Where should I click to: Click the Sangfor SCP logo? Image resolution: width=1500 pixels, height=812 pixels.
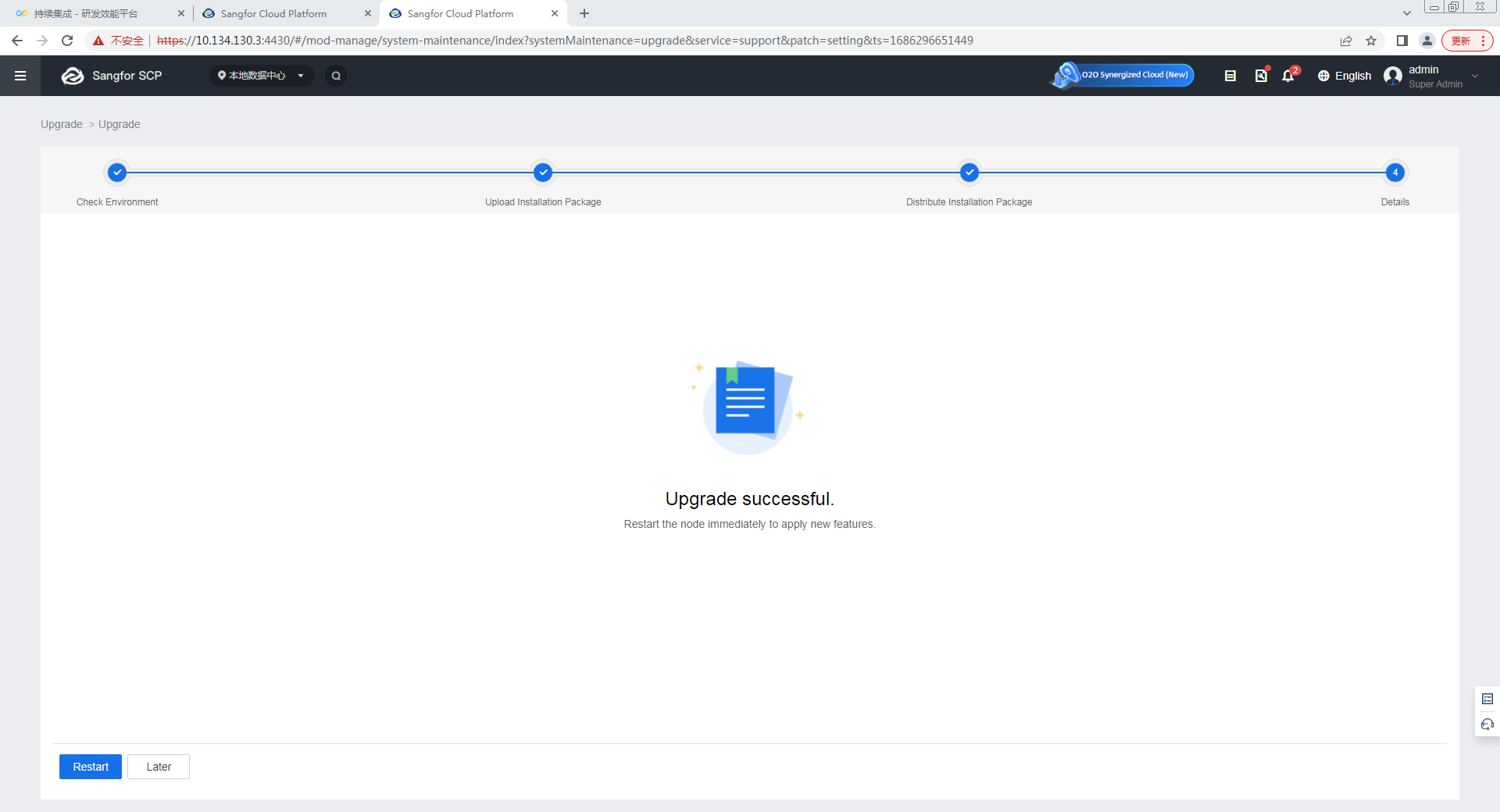(x=112, y=76)
